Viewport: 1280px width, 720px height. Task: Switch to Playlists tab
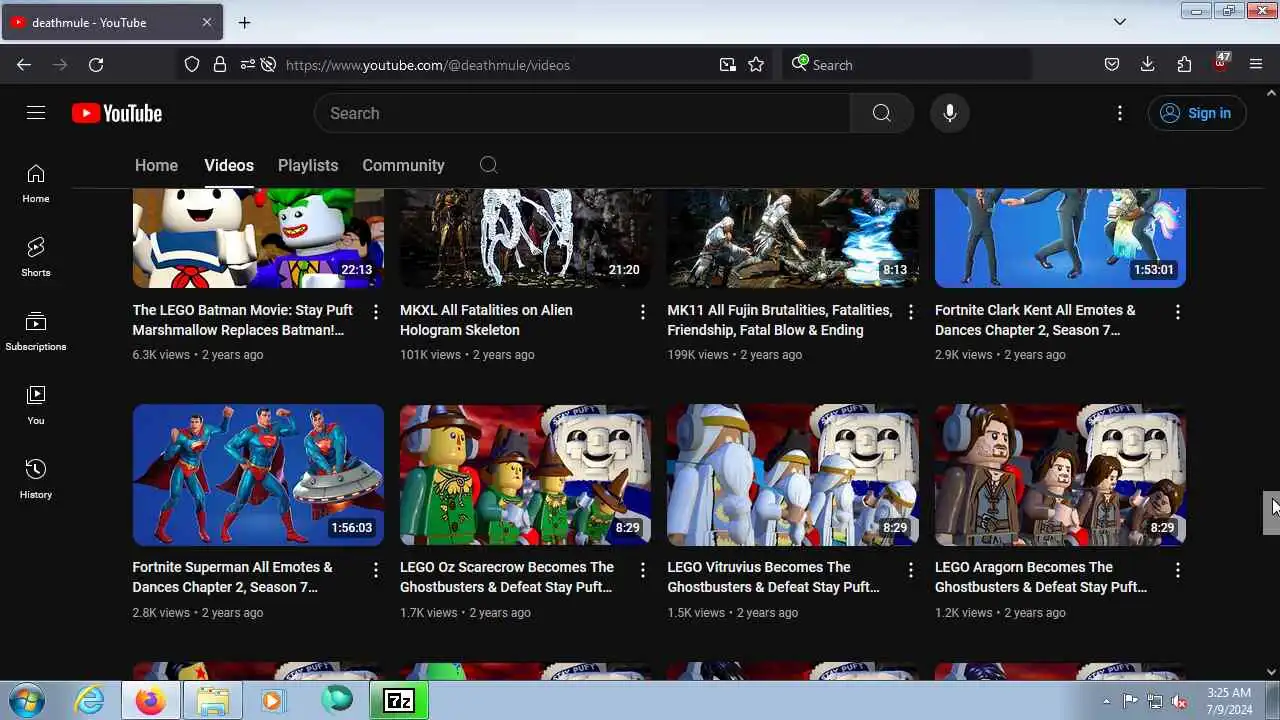(x=308, y=165)
